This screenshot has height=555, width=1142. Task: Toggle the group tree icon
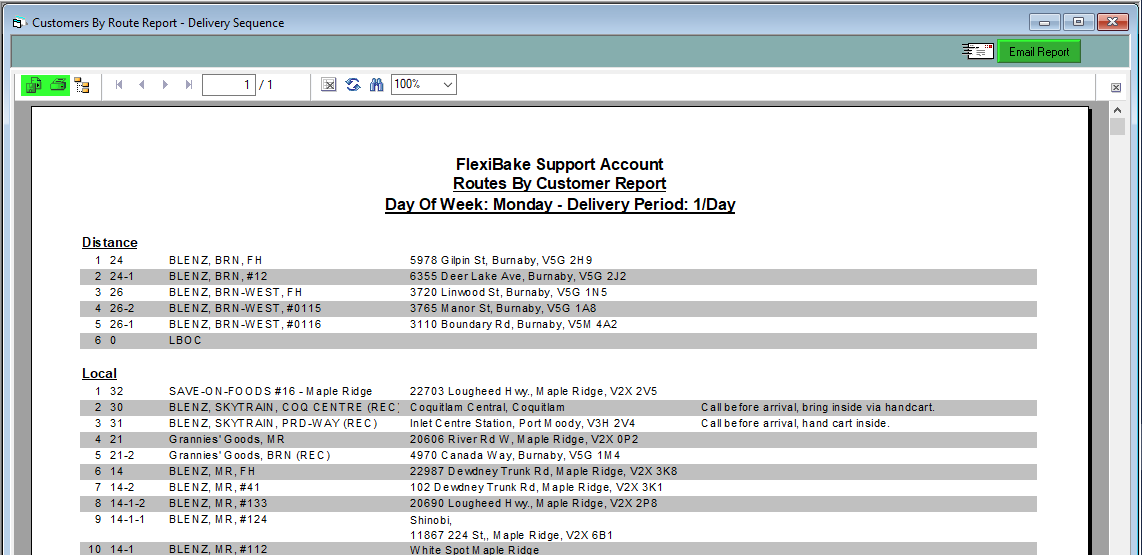coord(82,85)
